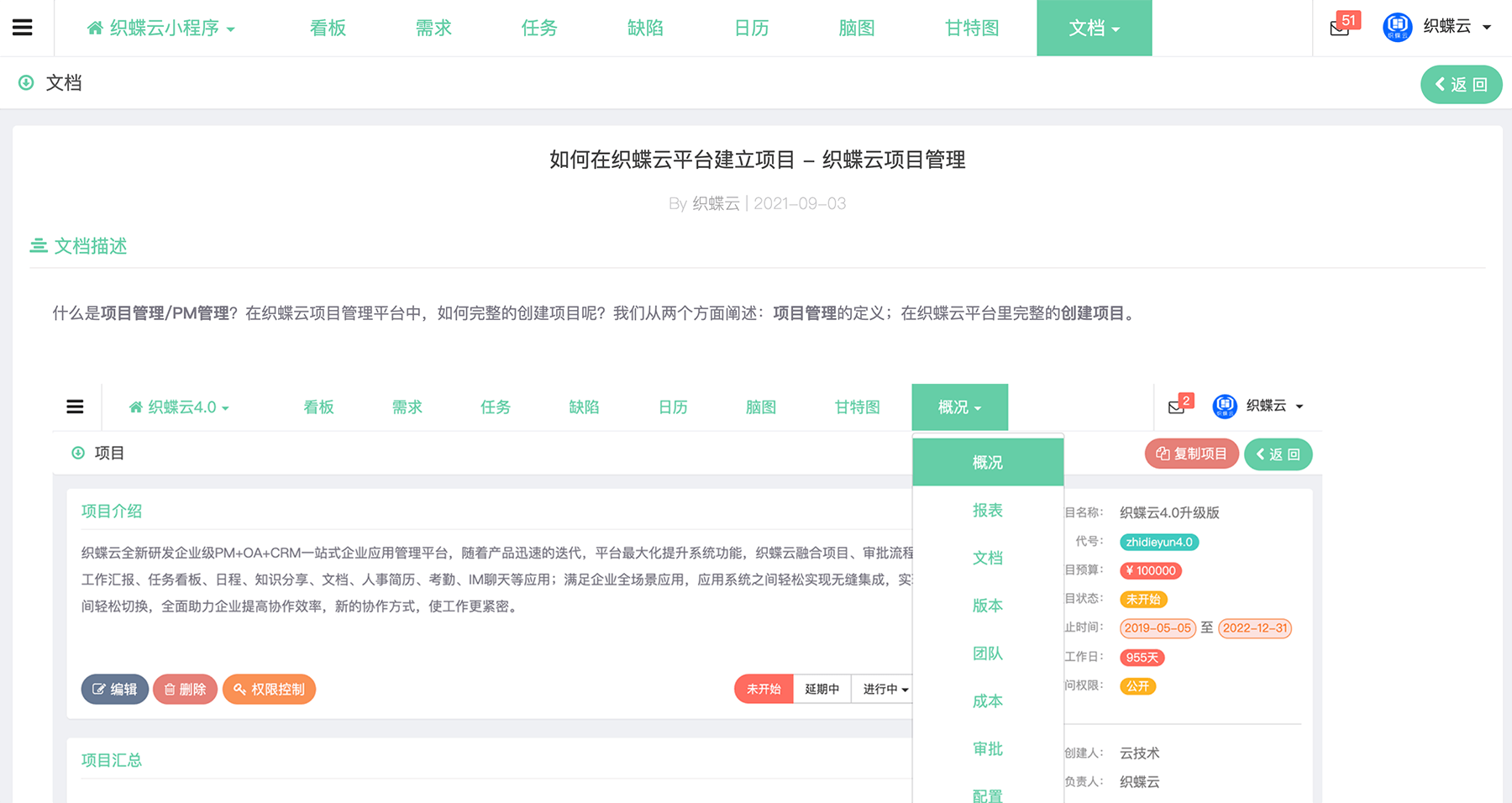
Task: Open 日历 in the top navigation
Action: (x=752, y=28)
